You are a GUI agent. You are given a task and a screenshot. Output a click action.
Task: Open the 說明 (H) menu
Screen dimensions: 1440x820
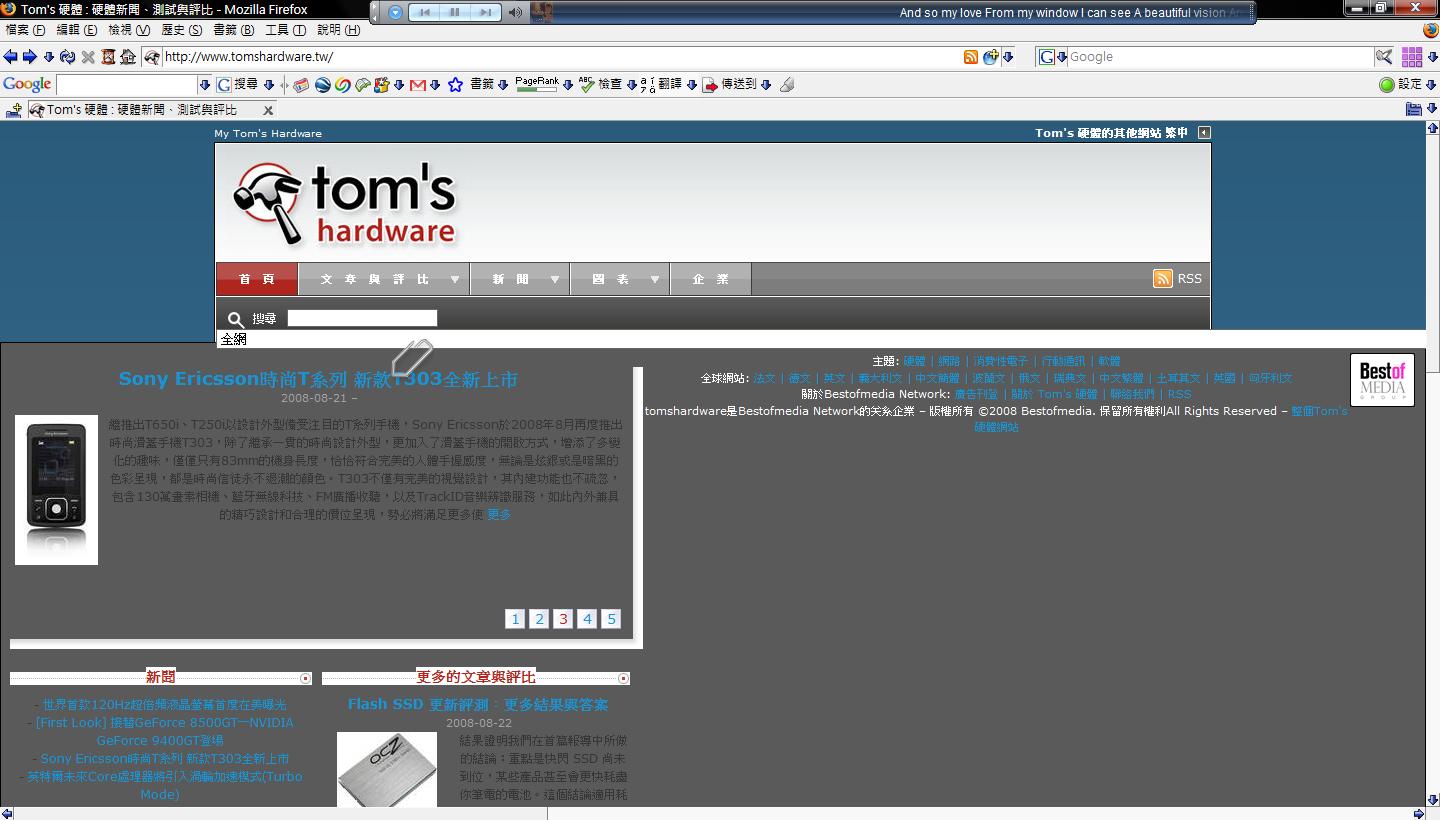click(x=338, y=30)
